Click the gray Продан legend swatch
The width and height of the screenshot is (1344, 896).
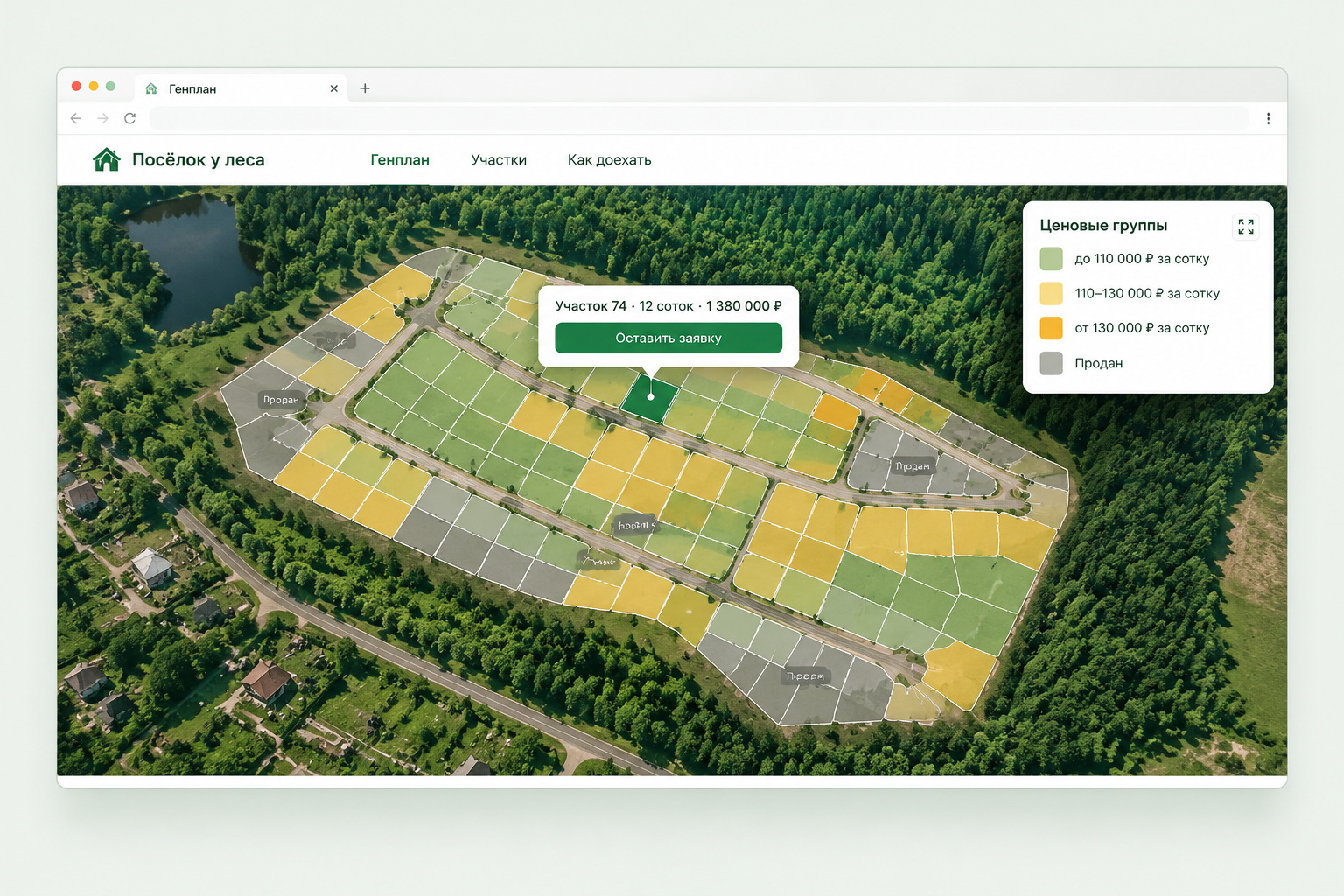coord(1051,363)
